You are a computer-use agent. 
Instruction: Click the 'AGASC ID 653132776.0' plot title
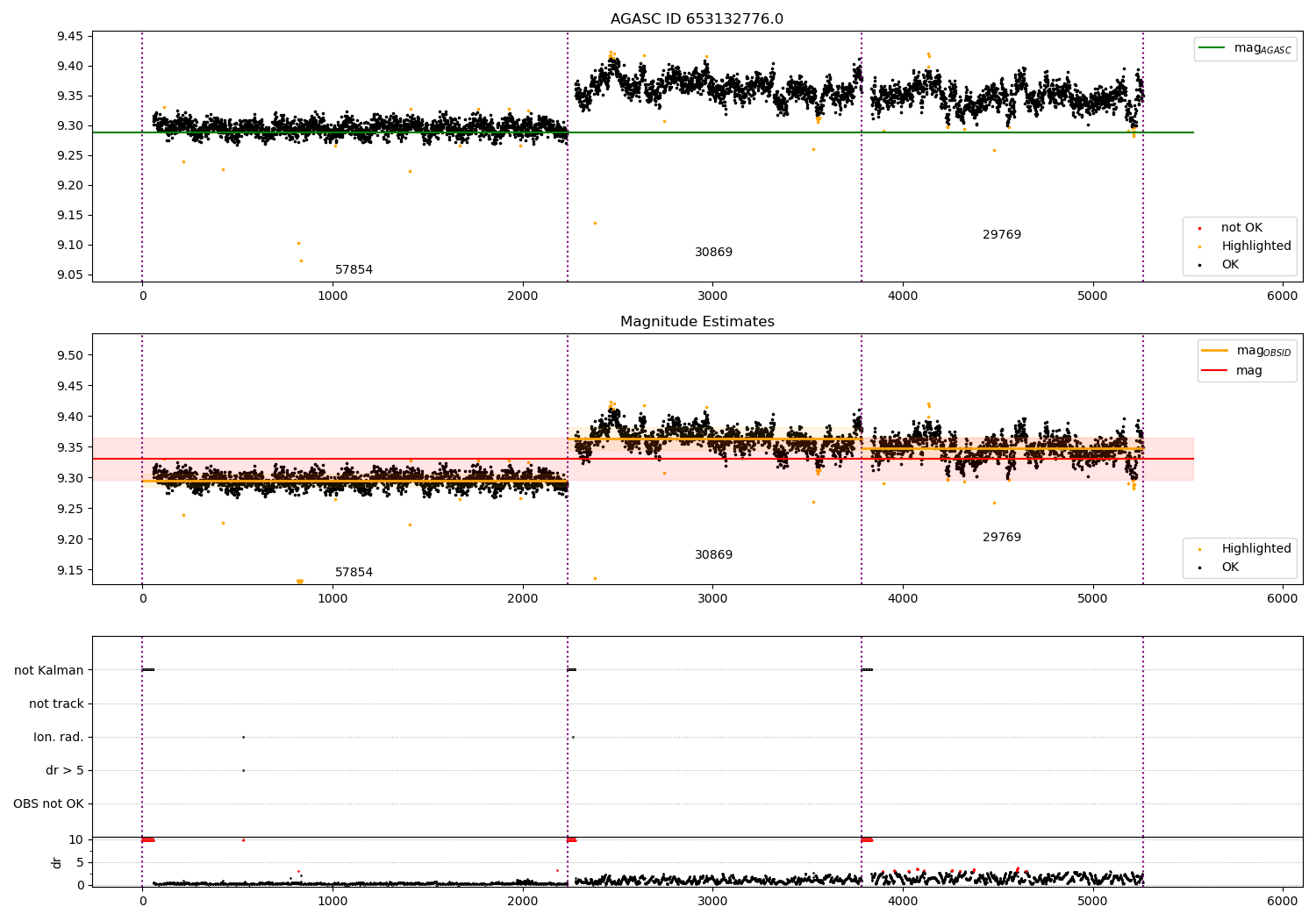pyautogui.click(x=697, y=19)
